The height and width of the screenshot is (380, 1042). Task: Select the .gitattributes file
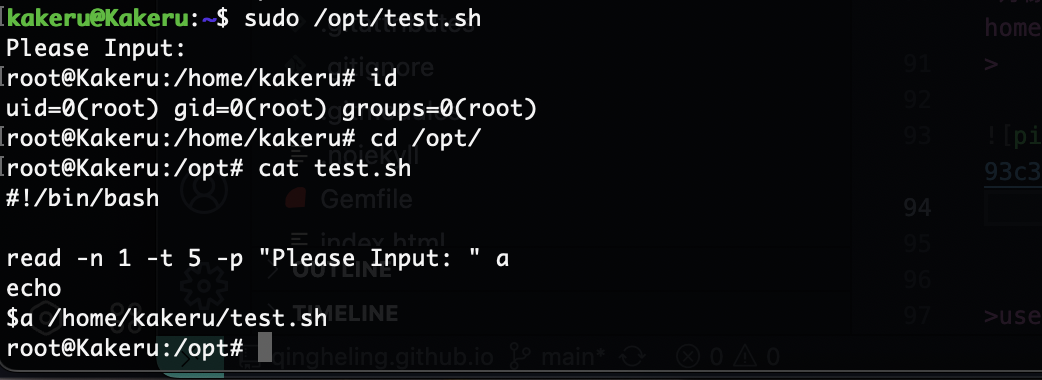(x=398, y=27)
